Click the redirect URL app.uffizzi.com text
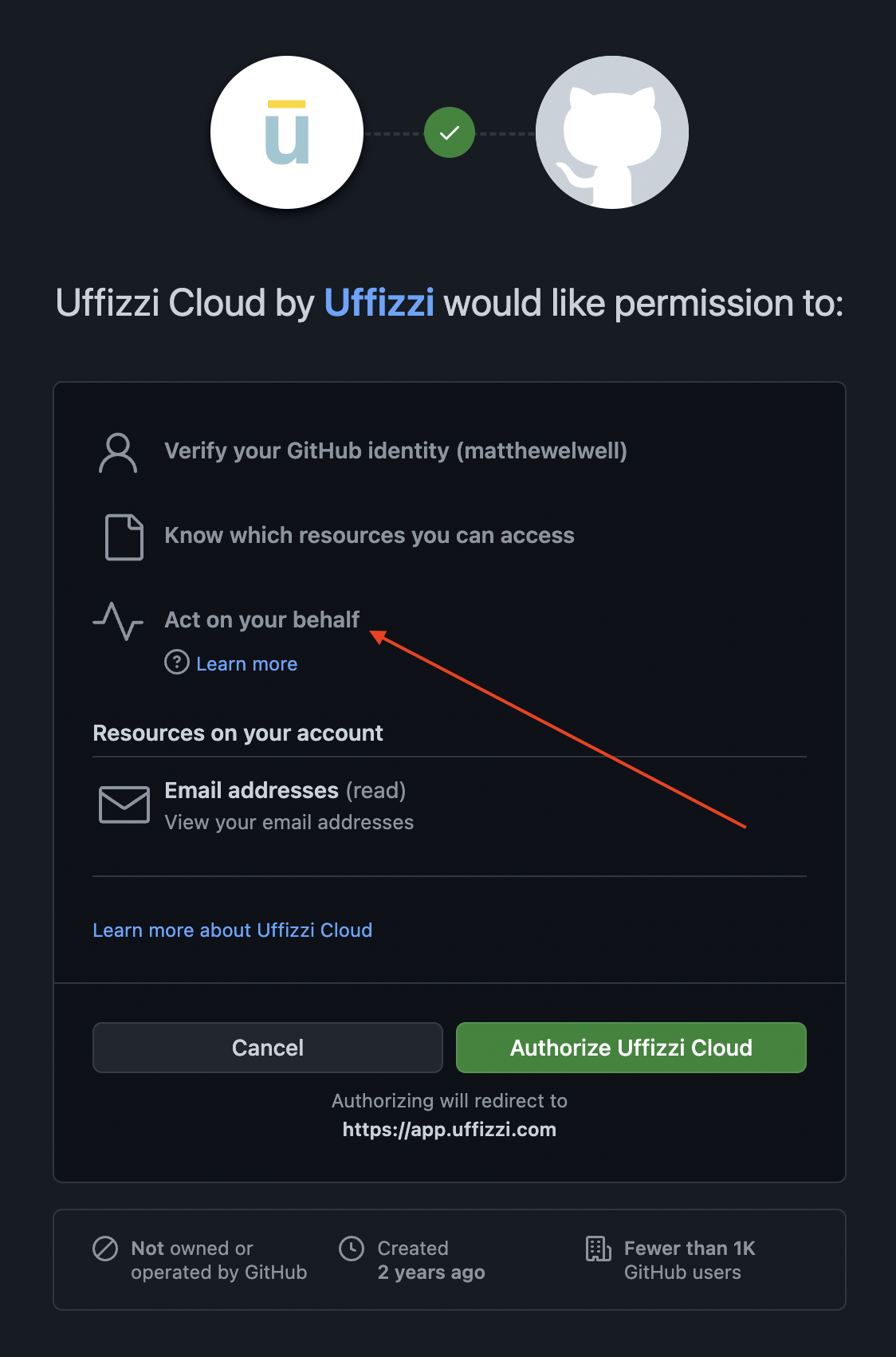The height and width of the screenshot is (1357, 896). 450,1130
